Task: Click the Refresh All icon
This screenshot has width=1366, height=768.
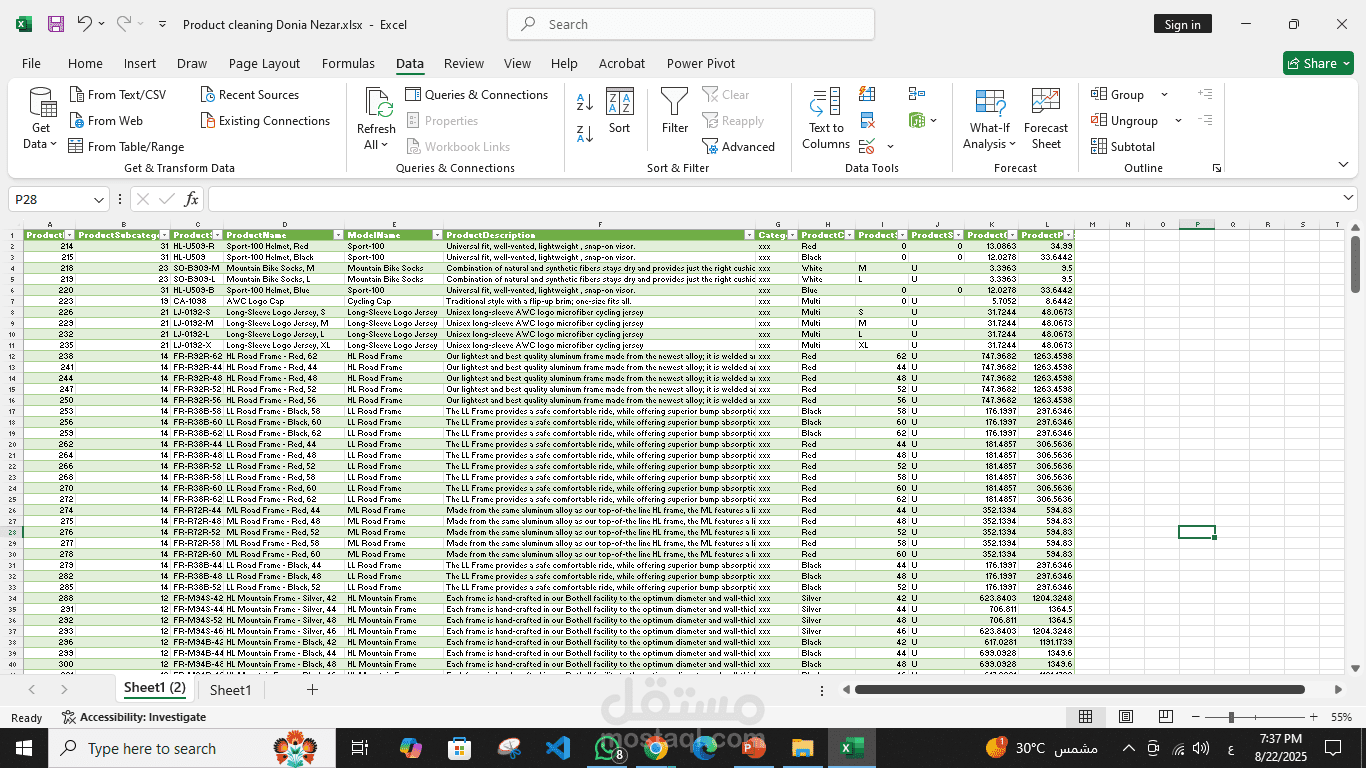Action: pos(377,118)
